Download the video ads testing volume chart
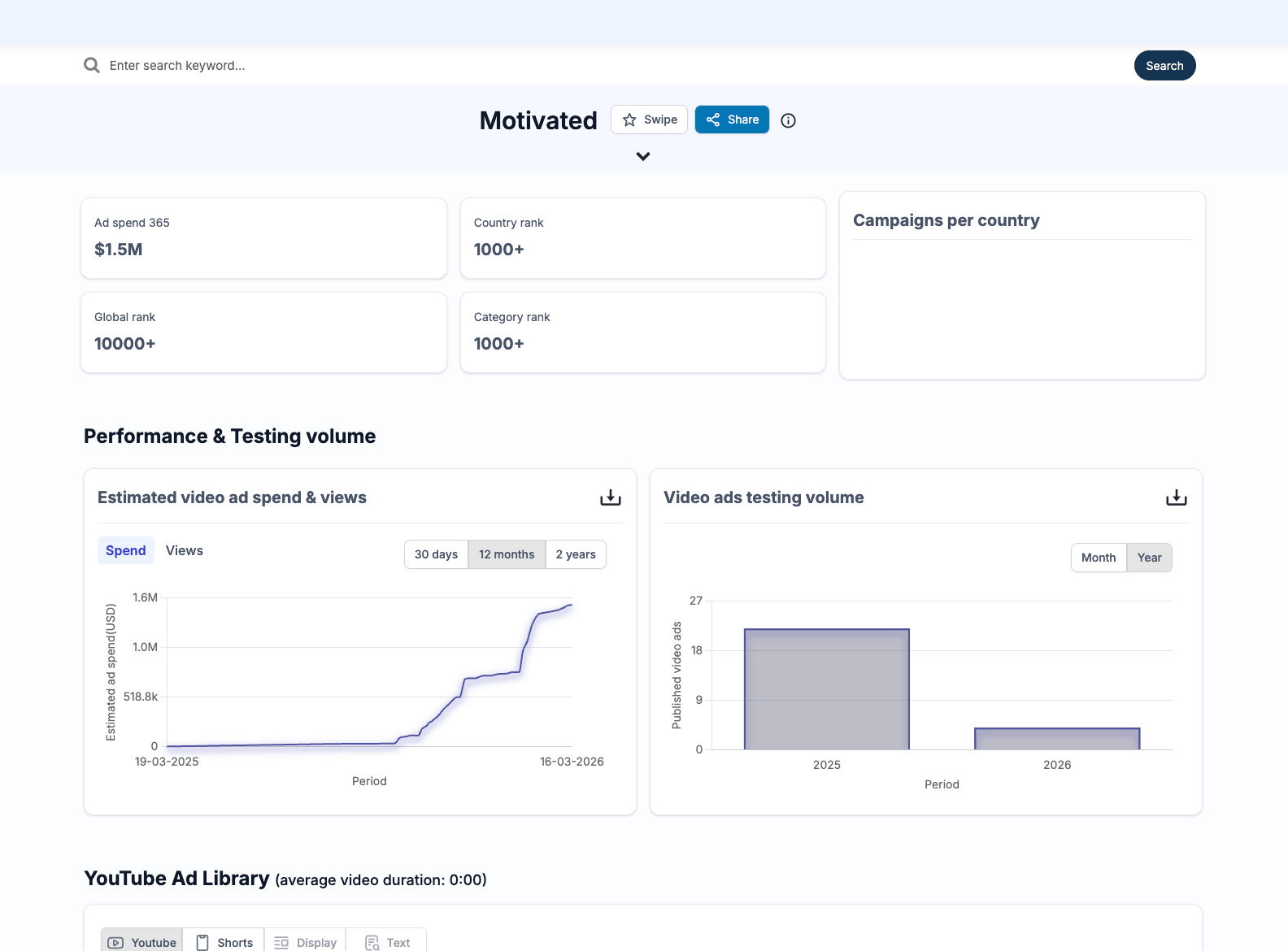Screen dimensions: 1288x951 pyautogui.click(x=1176, y=497)
